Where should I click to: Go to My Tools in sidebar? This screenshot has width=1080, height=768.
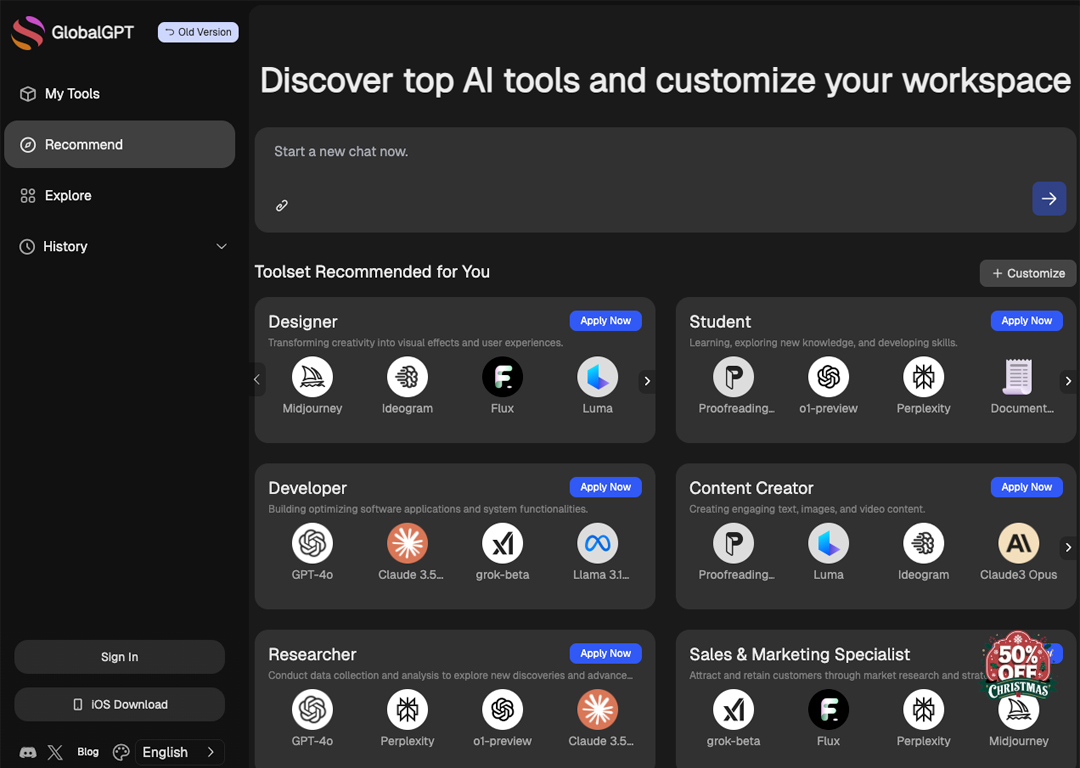(72, 94)
